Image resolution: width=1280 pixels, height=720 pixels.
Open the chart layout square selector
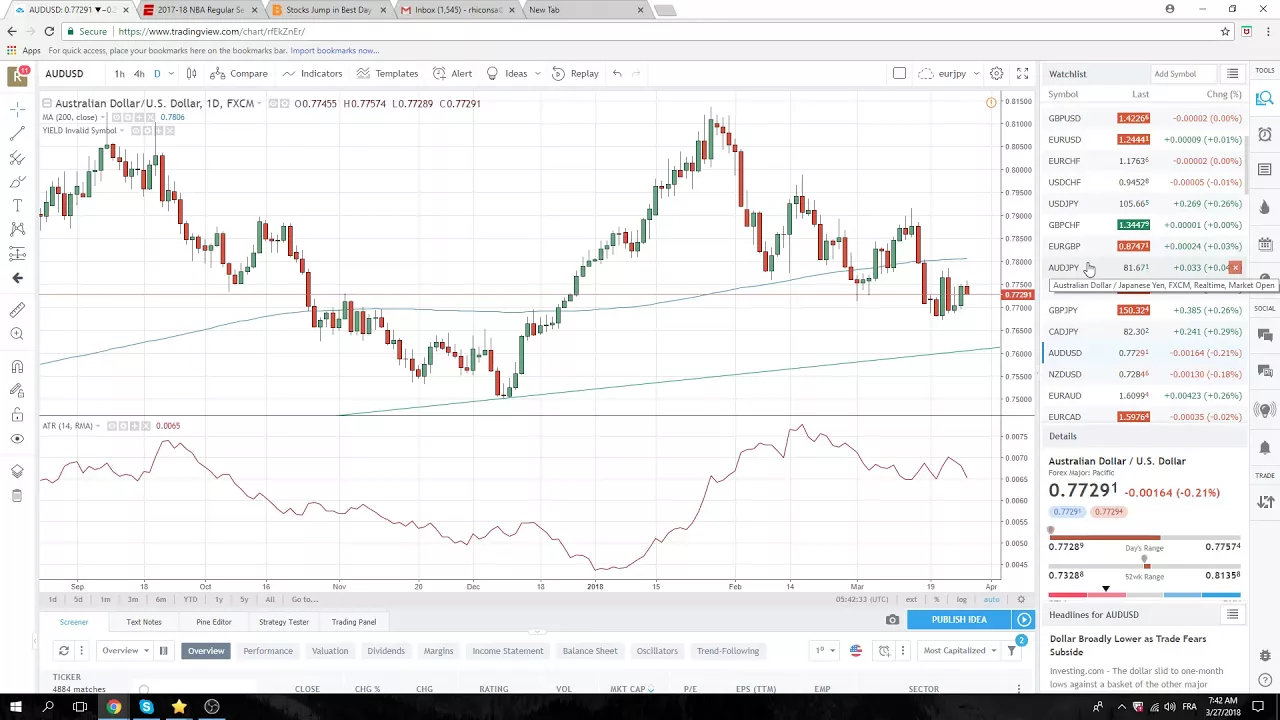click(899, 73)
